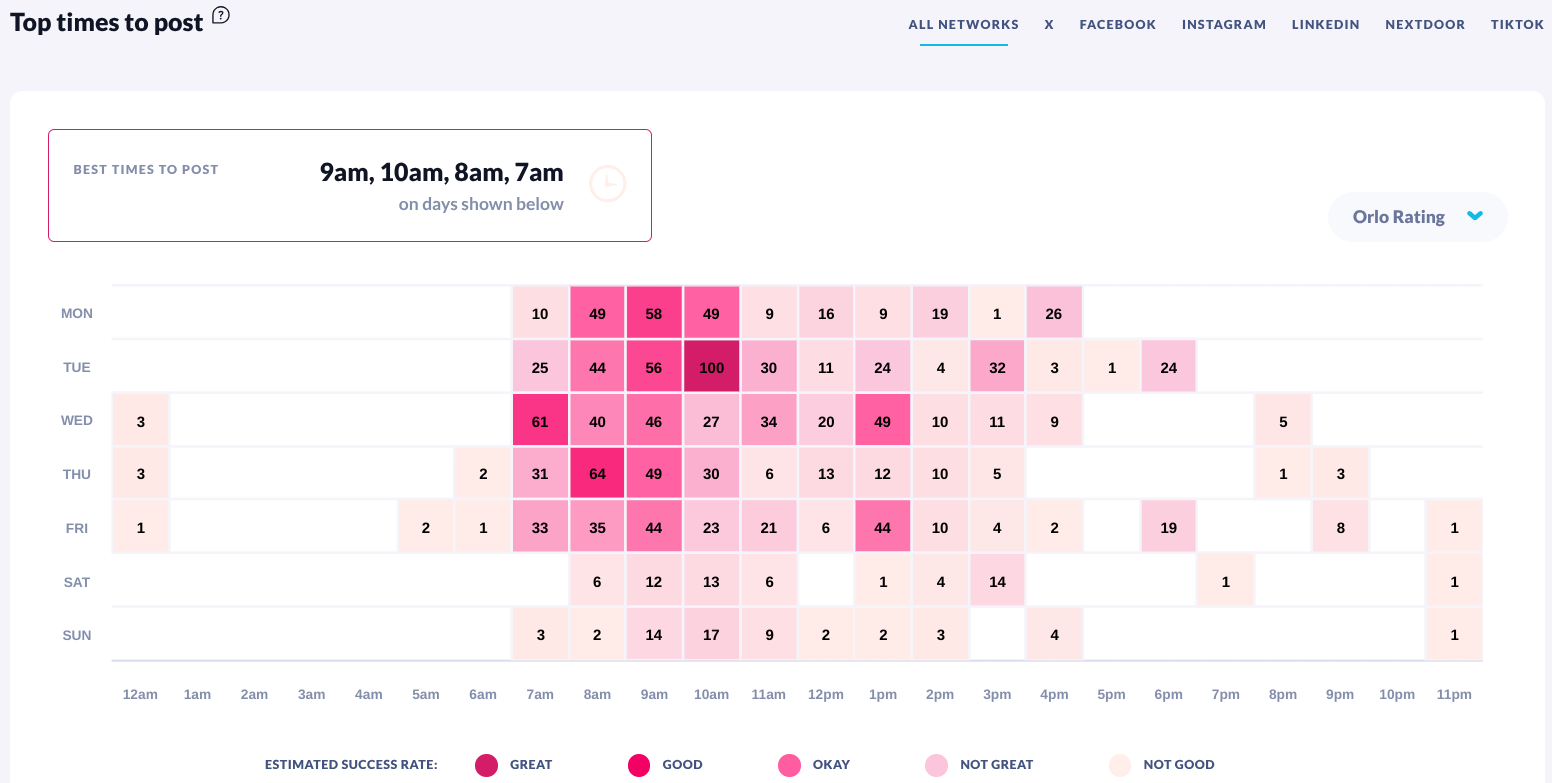The image size is (1552, 783).
Task: Open the TikTok tab
Action: [1517, 25]
